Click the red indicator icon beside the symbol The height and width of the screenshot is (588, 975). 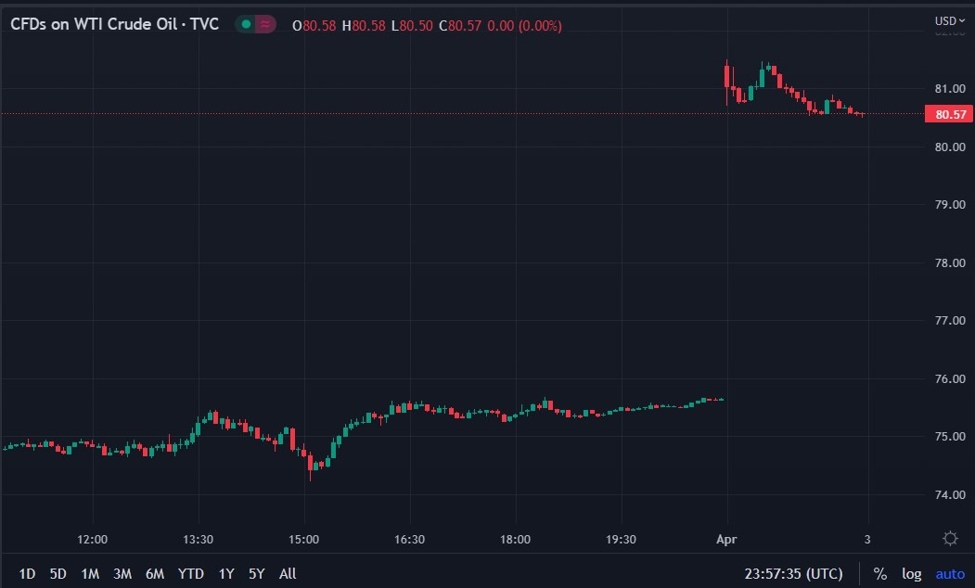point(266,25)
